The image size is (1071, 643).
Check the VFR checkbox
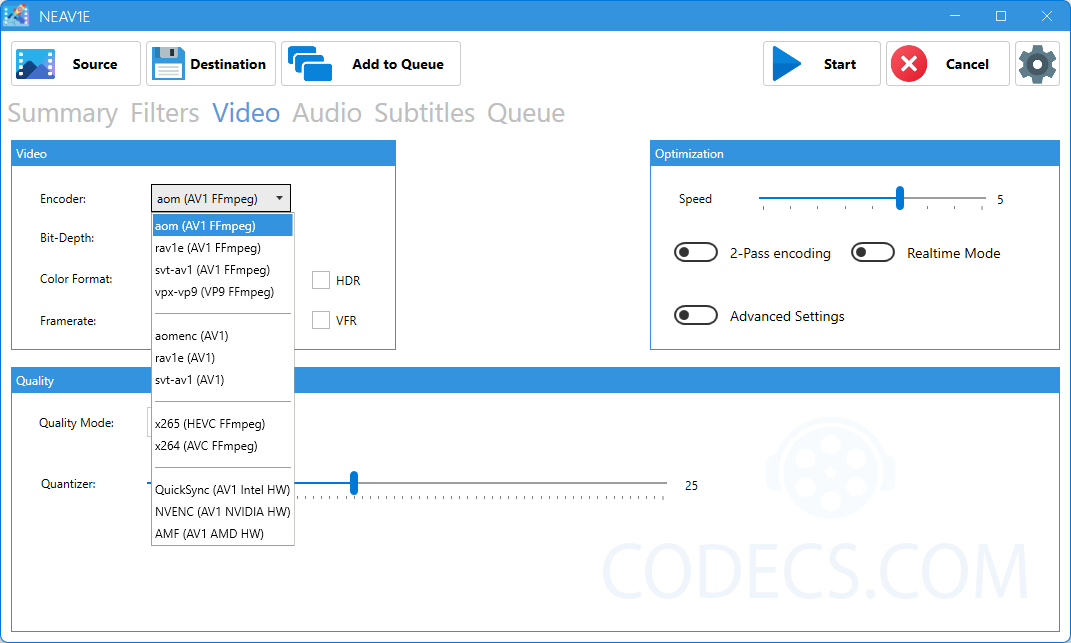[x=321, y=320]
